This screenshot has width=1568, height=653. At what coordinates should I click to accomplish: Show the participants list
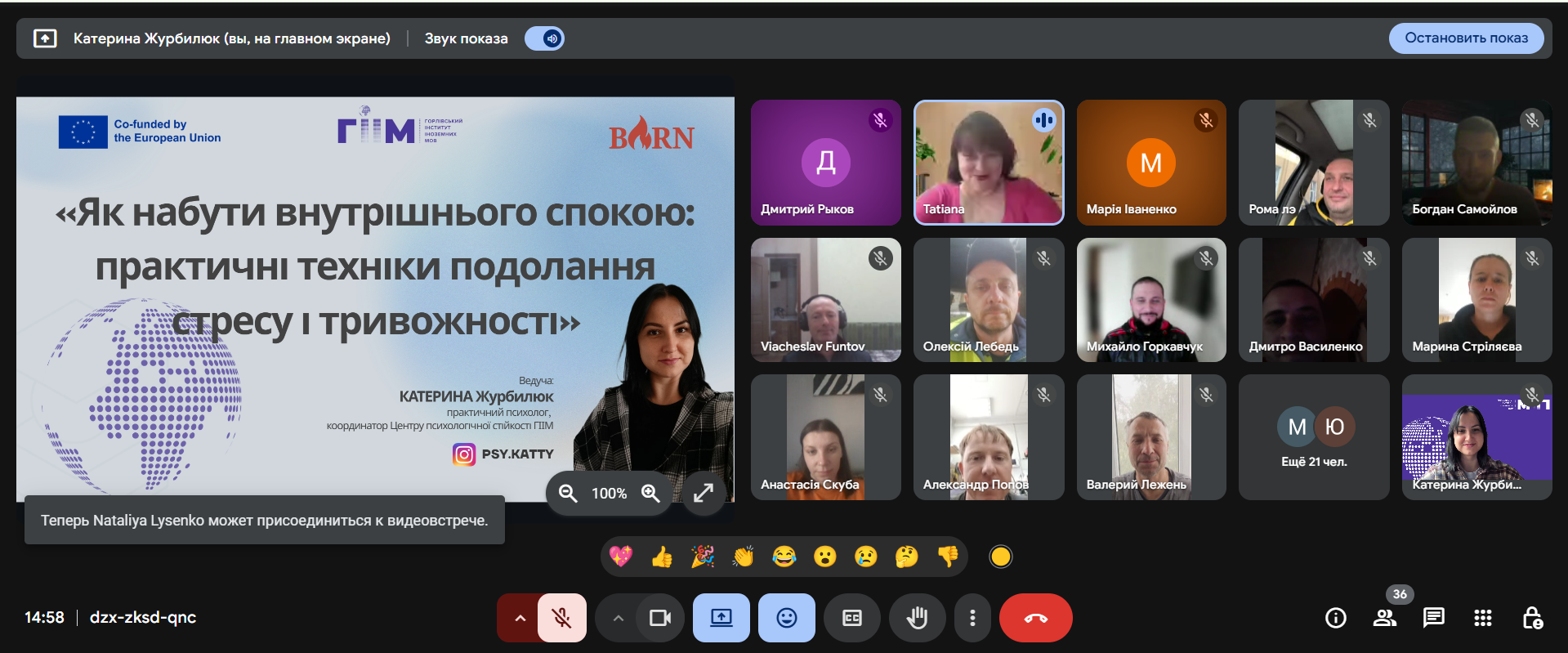point(1385,618)
